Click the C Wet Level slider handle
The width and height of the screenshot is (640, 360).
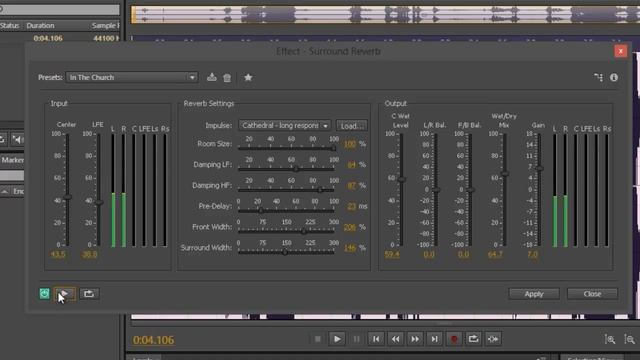[402, 179]
